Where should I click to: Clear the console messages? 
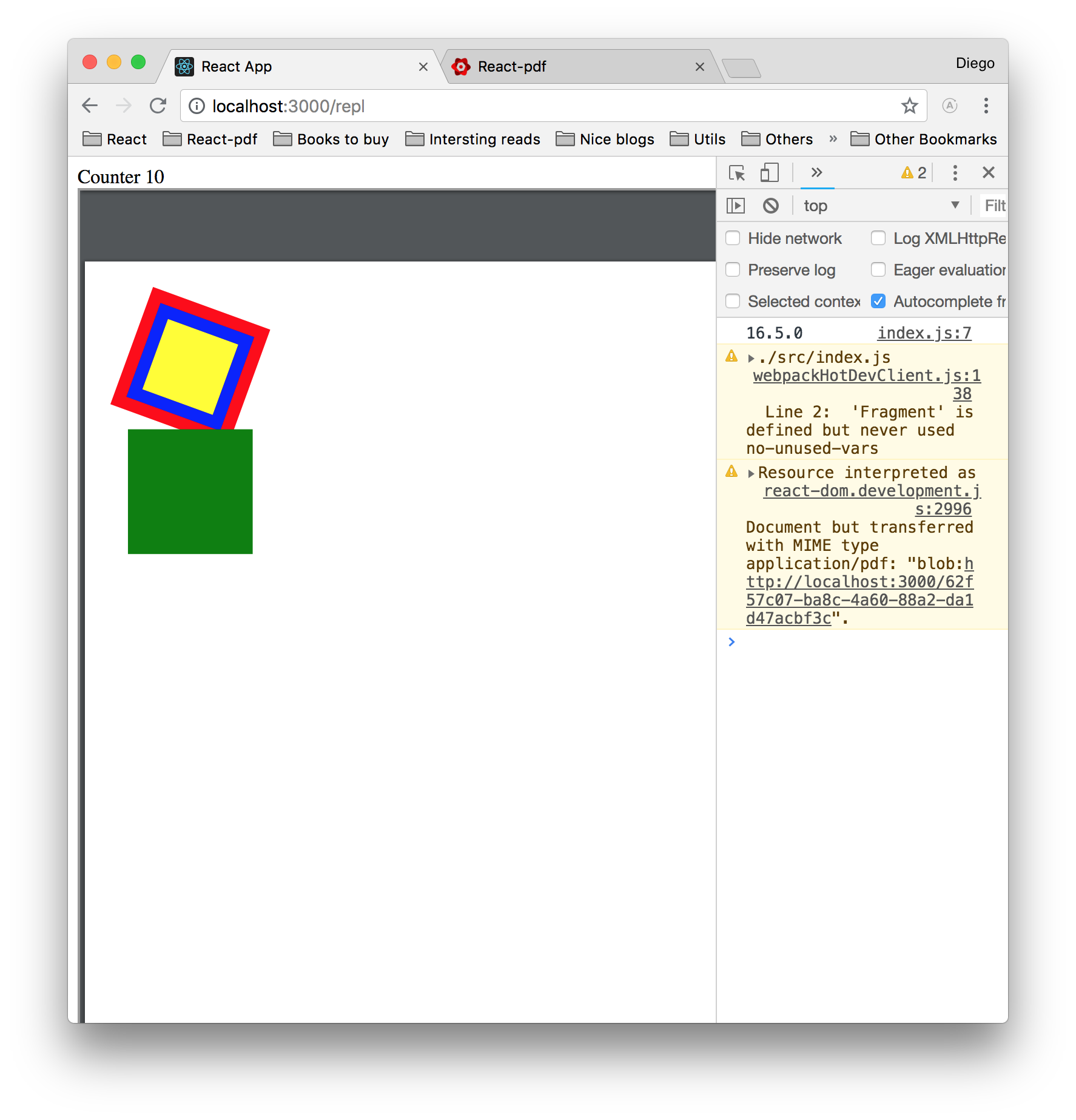point(771,205)
